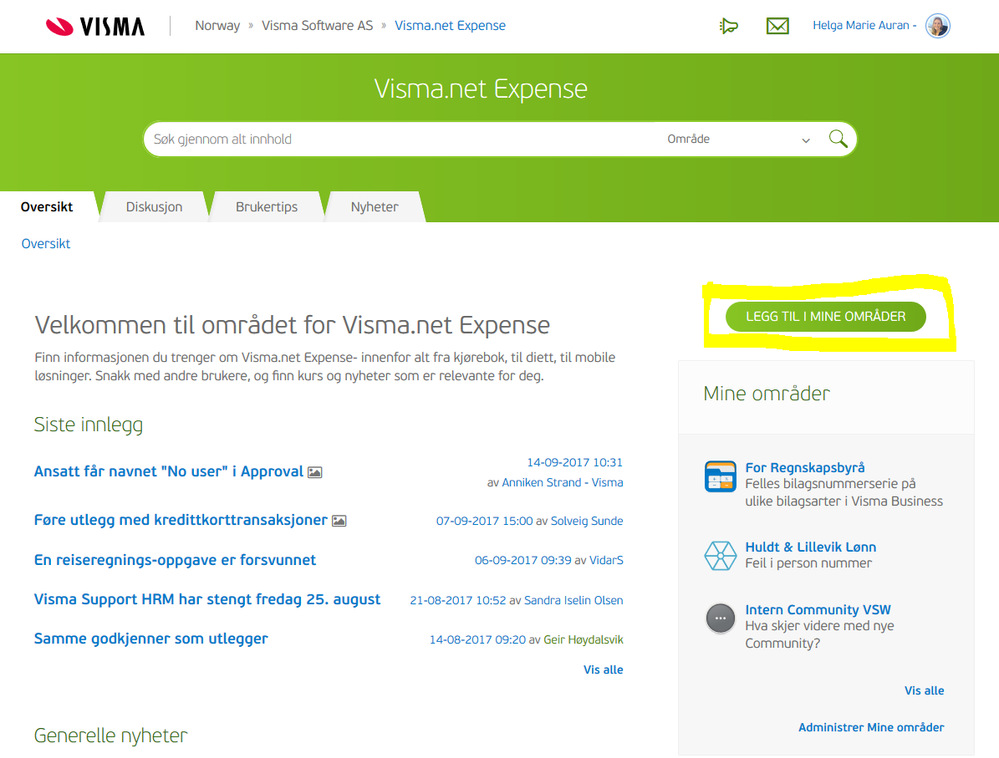Open post En reiseregnings-oppgave er forsvunnet
Image resolution: width=999 pixels, height=758 pixels.
click(x=175, y=560)
